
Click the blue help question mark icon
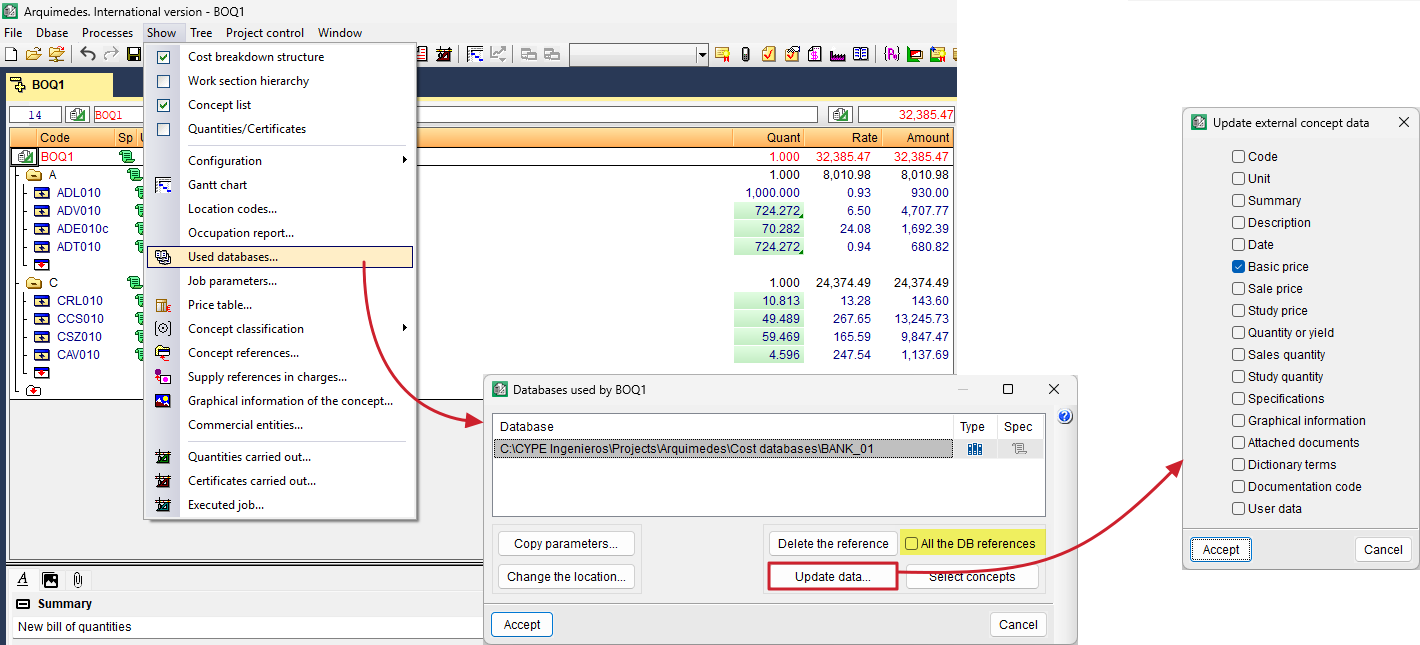click(1065, 417)
